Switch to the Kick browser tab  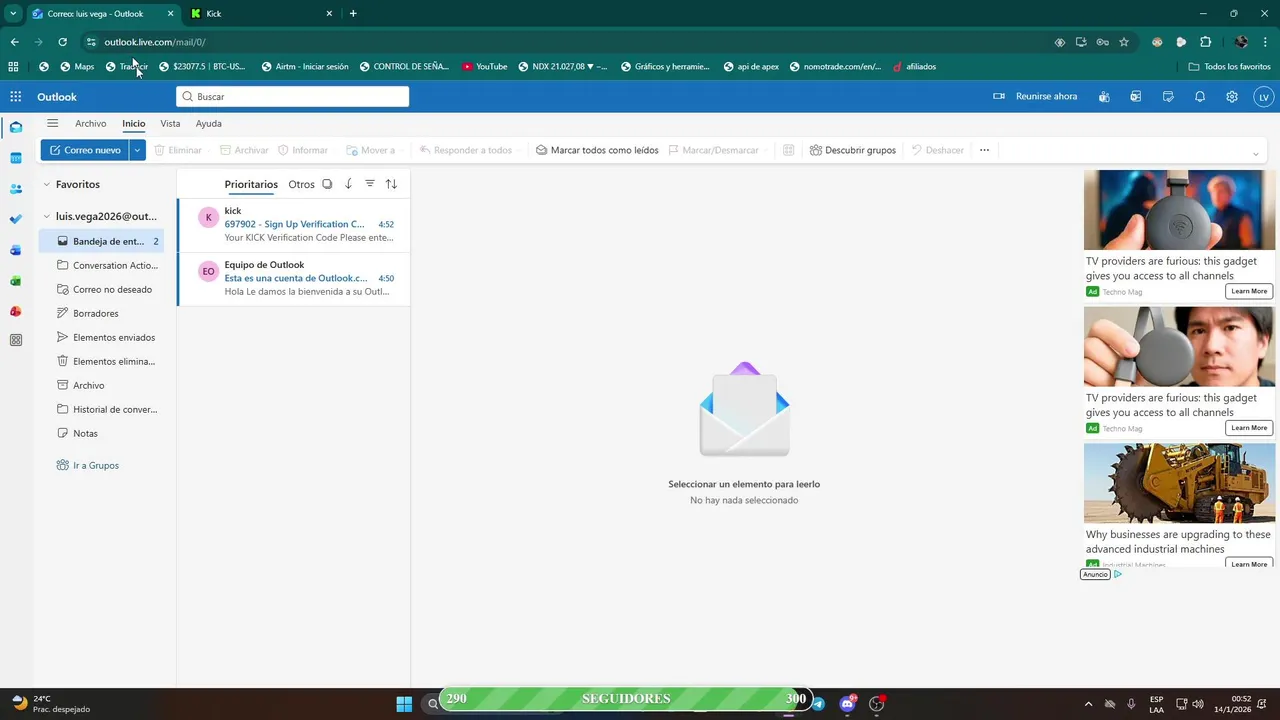(260, 13)
